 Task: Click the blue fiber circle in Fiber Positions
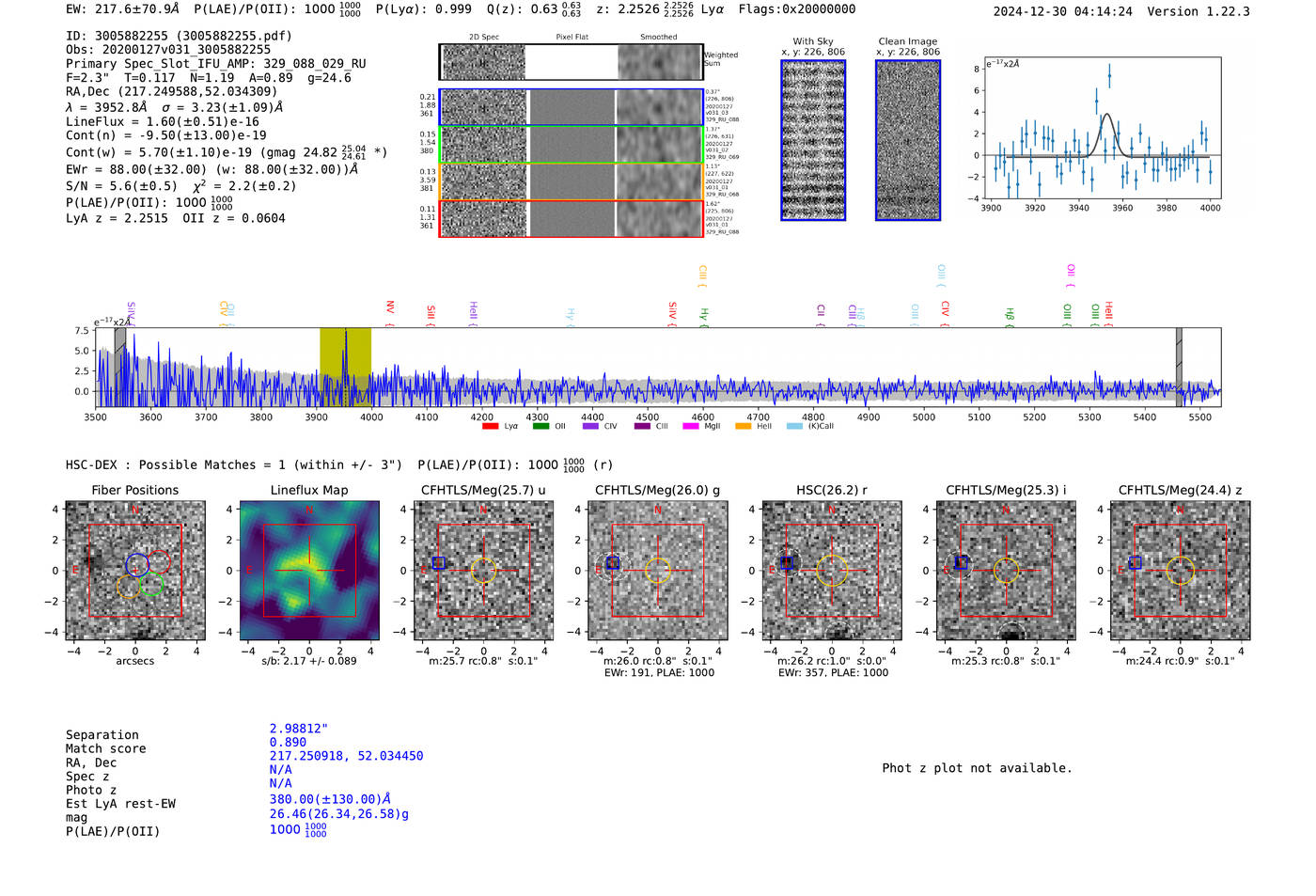137,564
